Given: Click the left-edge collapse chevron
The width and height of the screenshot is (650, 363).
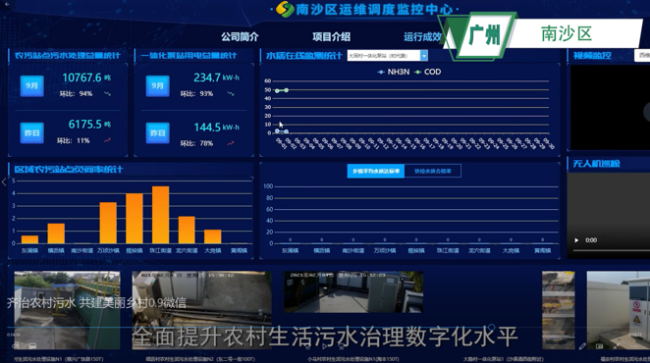Looking at the screenshot, I should (x=4, y=182).
